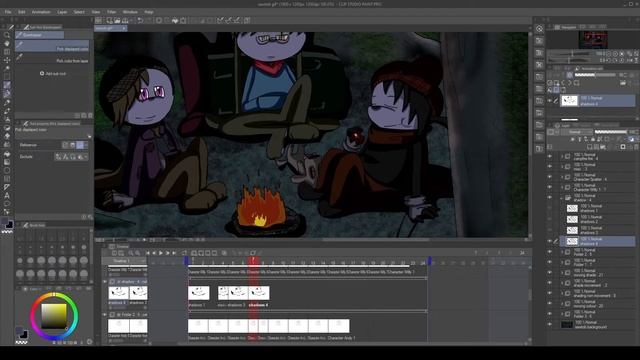Pick a shade in the color square

pyautogui.click(x=54, y=316)
